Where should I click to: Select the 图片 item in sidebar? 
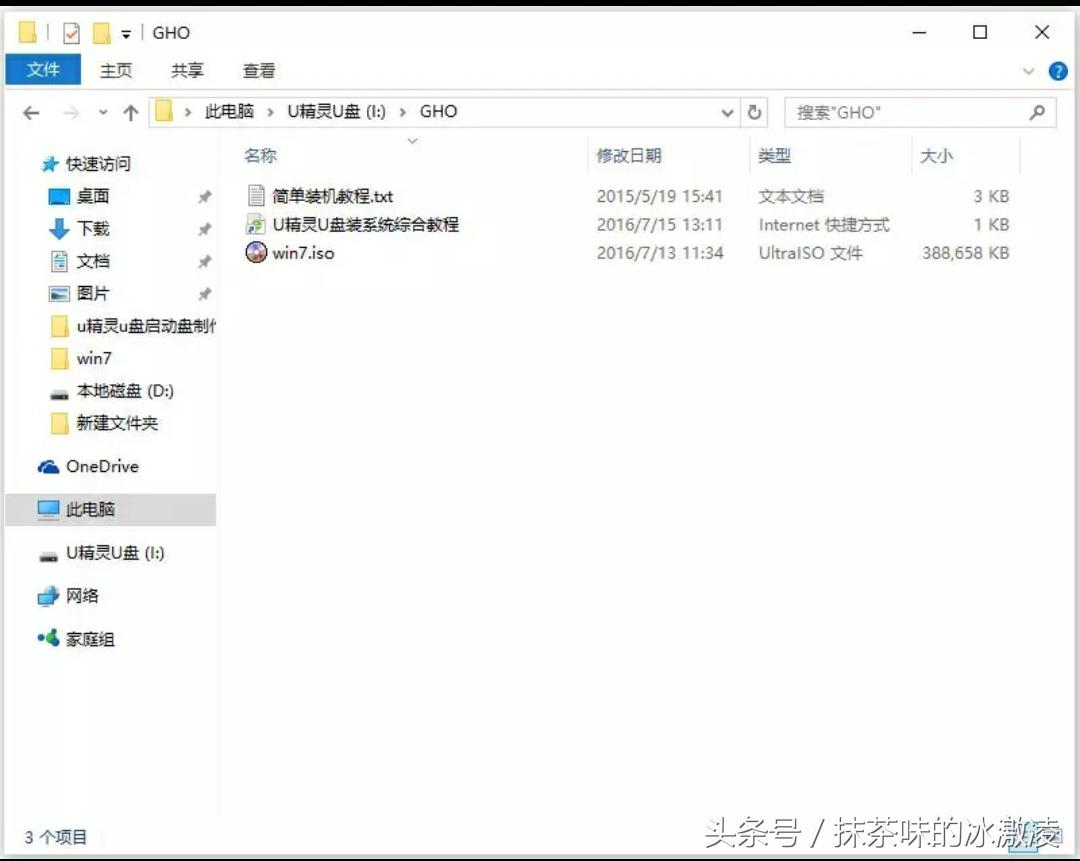(91, 292)
